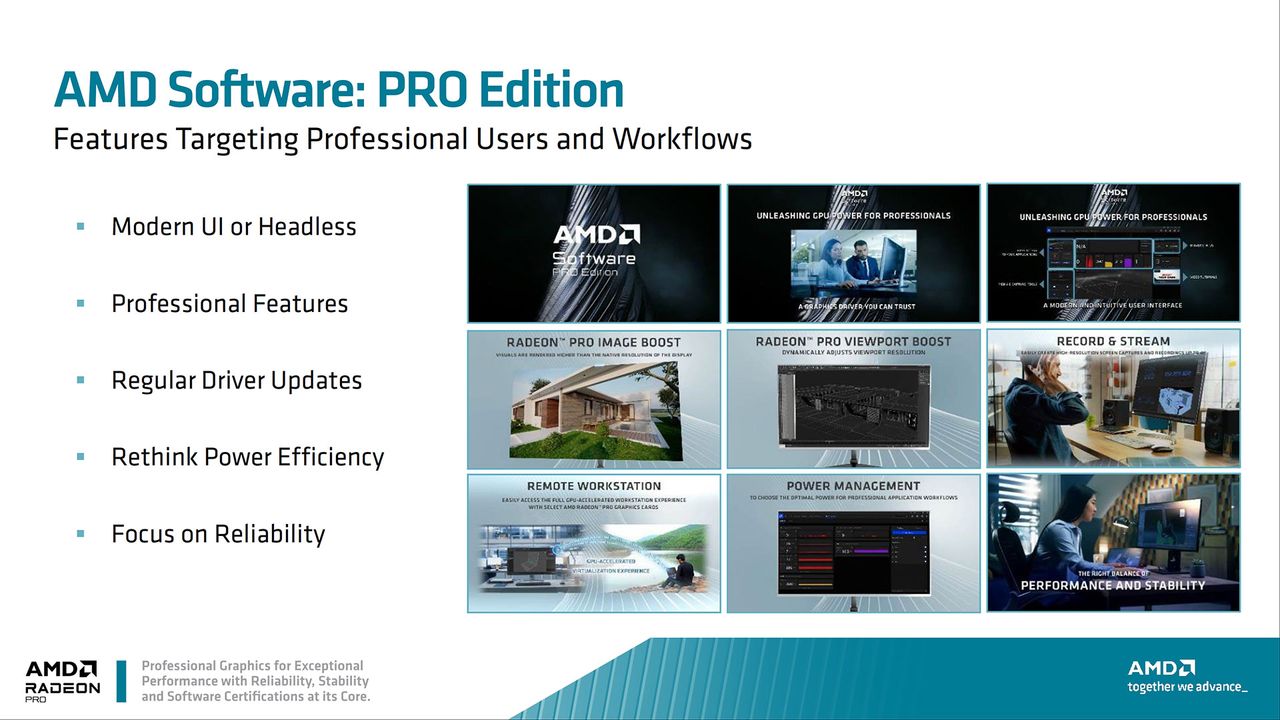Screen dimensions: 1280x720
Task: Select the 'Rethink Power Efficiency' bullet text
Action: click(x=248, y=457)
